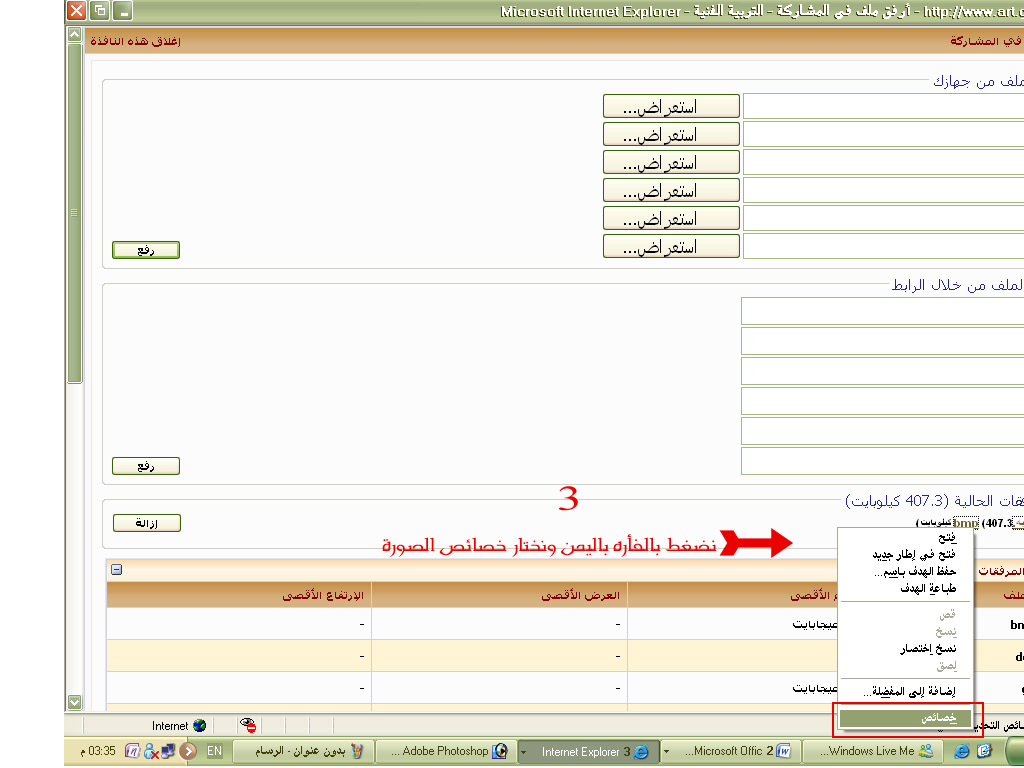Viewport: 1024px width, 768px height.
Task: Focus the first file path field
Action: [884, 106]
